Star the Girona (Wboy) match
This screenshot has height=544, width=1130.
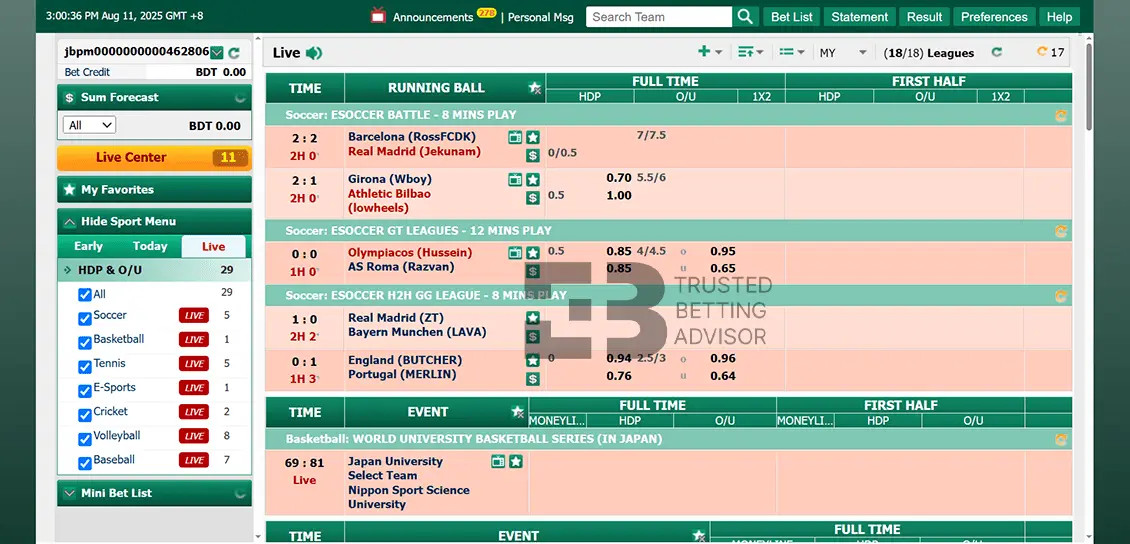(533, 179)
